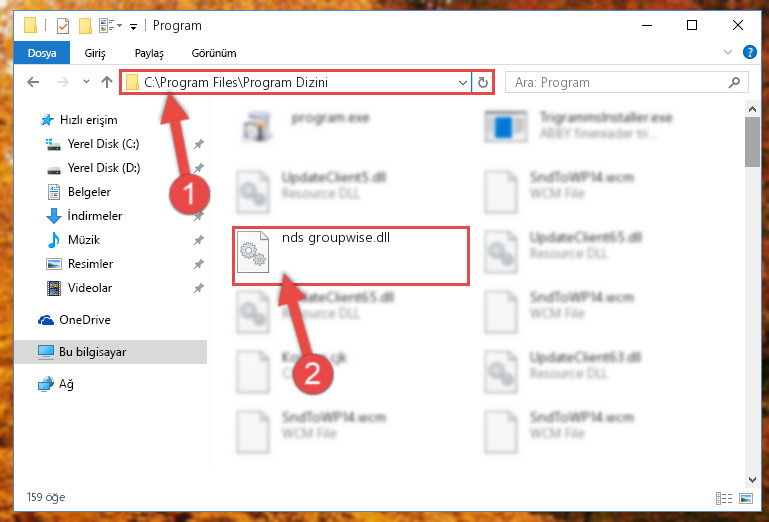Refresh the current folder view

[x=483, y=82]
